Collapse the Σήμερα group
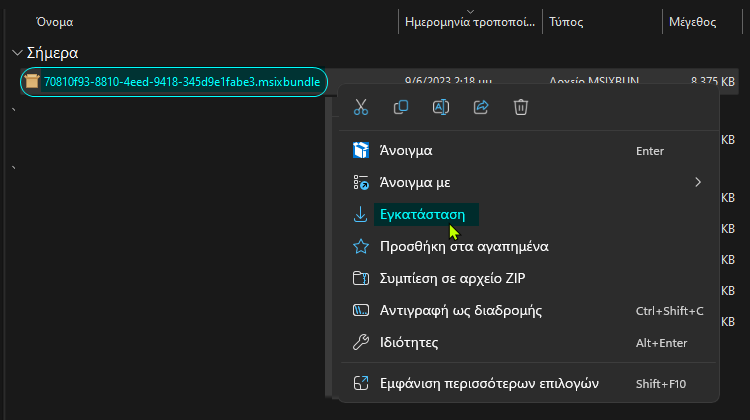The height and width of the screenshot is (420, 750). pos(17,53)
